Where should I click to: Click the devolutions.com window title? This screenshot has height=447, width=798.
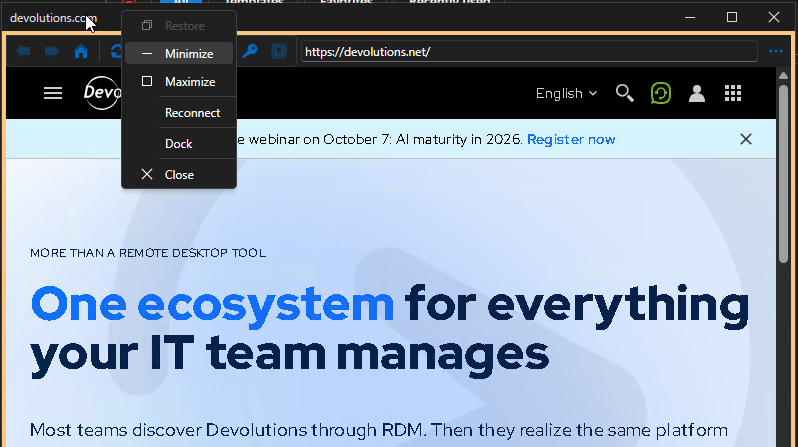(x=53, y=18)
